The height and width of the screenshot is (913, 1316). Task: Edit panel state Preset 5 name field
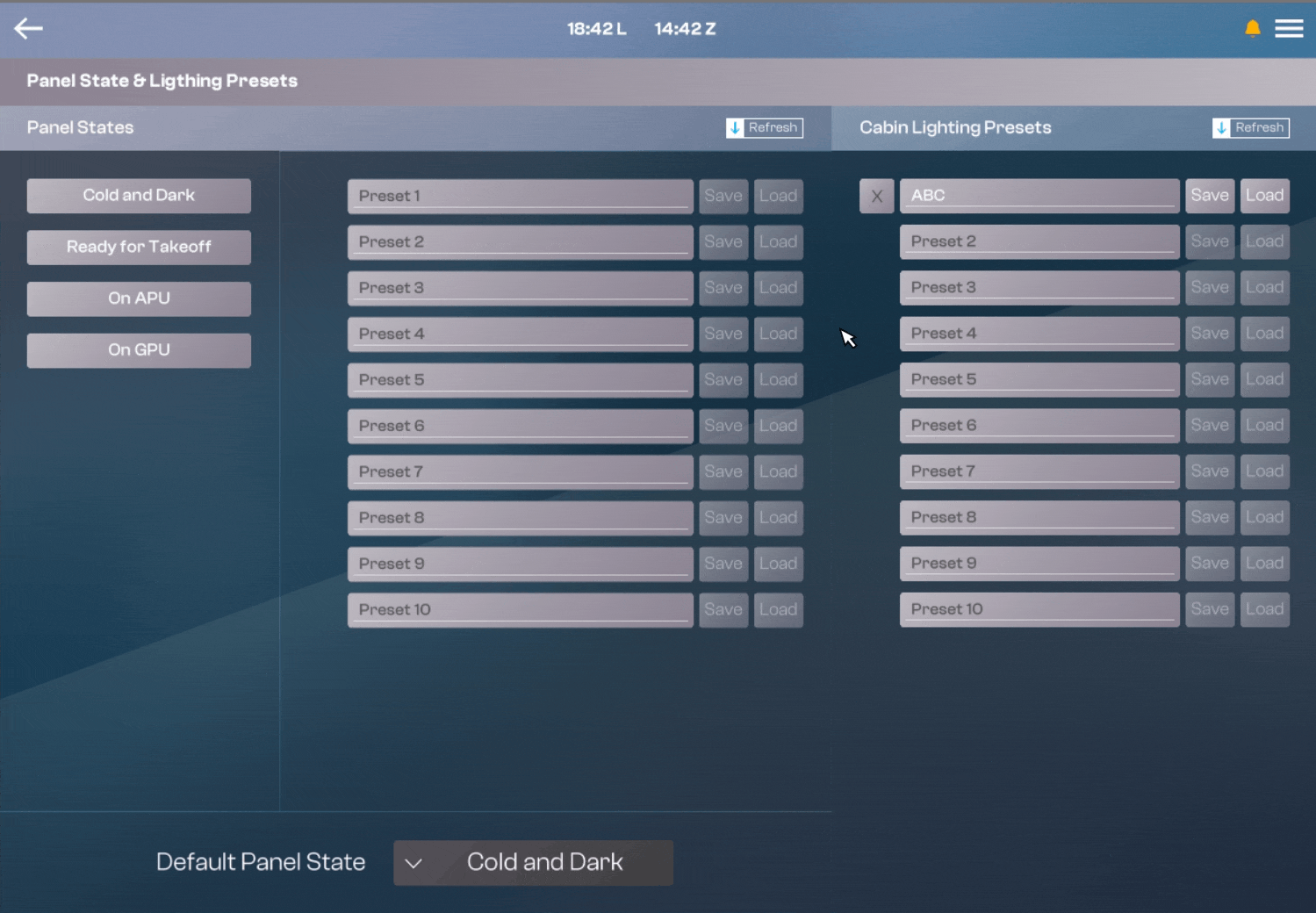pos(520,380)
